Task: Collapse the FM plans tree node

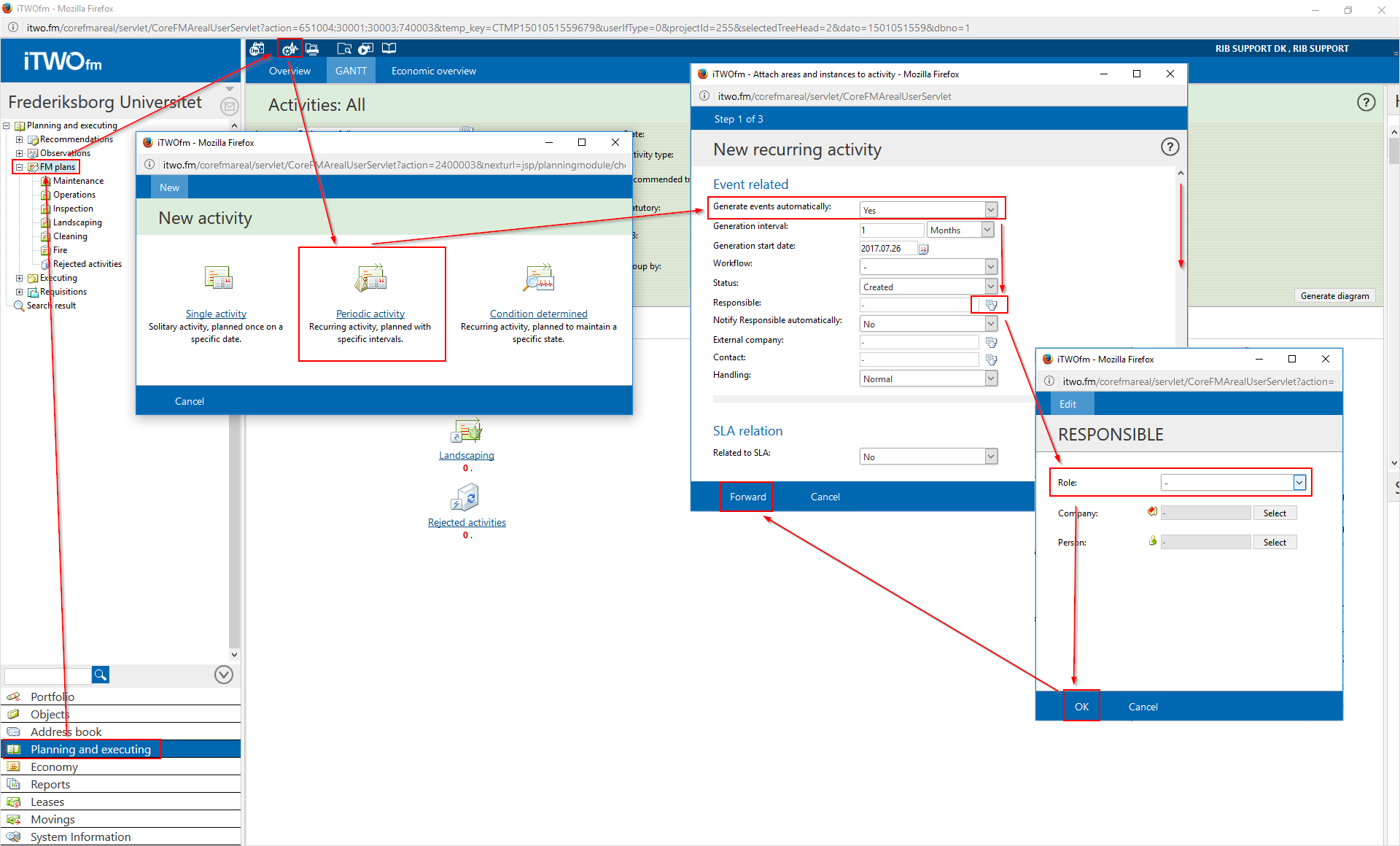Action: (x=20, y=167)
